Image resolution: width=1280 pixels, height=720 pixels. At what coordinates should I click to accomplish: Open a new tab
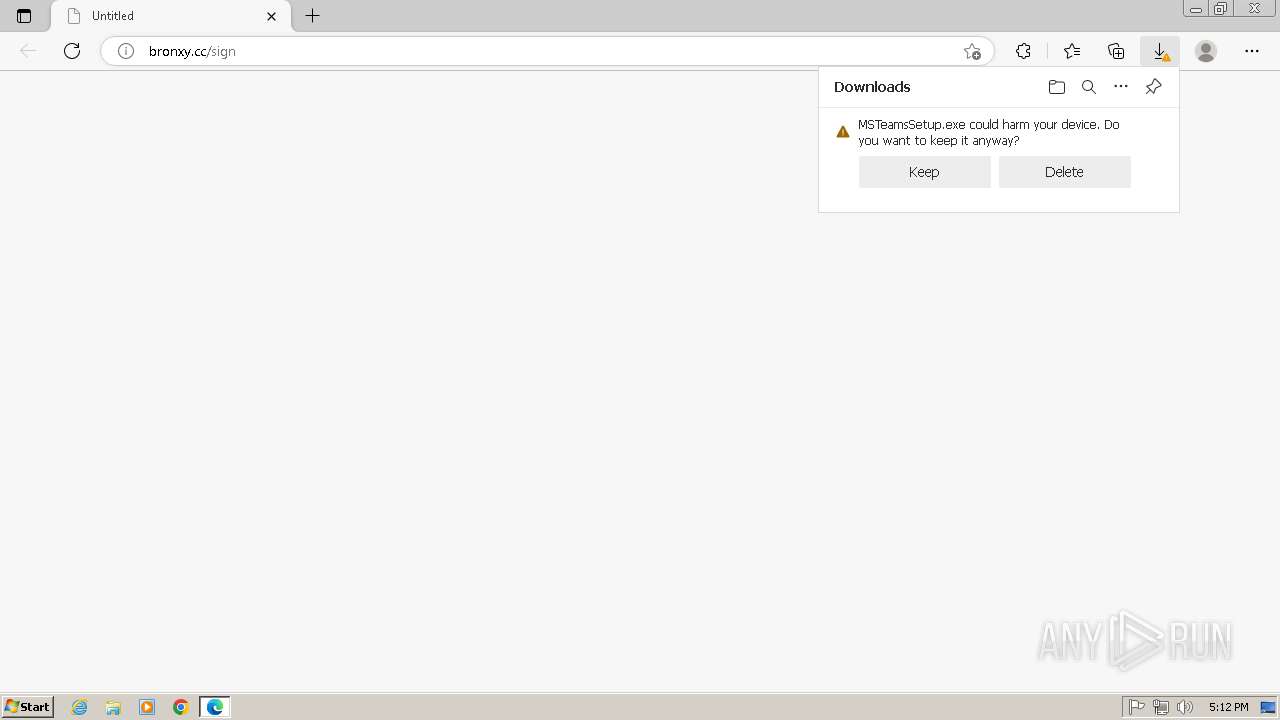pos(313,16)
